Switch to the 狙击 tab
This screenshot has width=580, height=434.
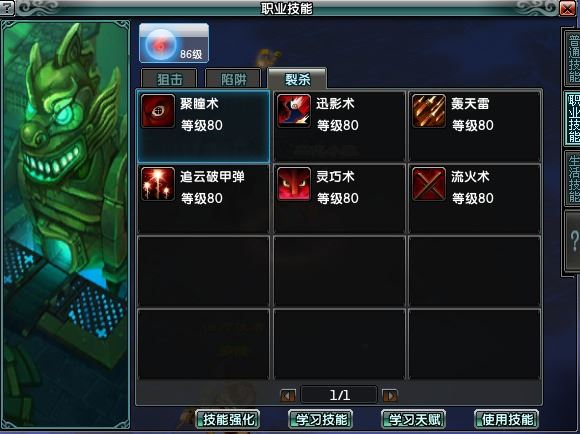[170, 78]
